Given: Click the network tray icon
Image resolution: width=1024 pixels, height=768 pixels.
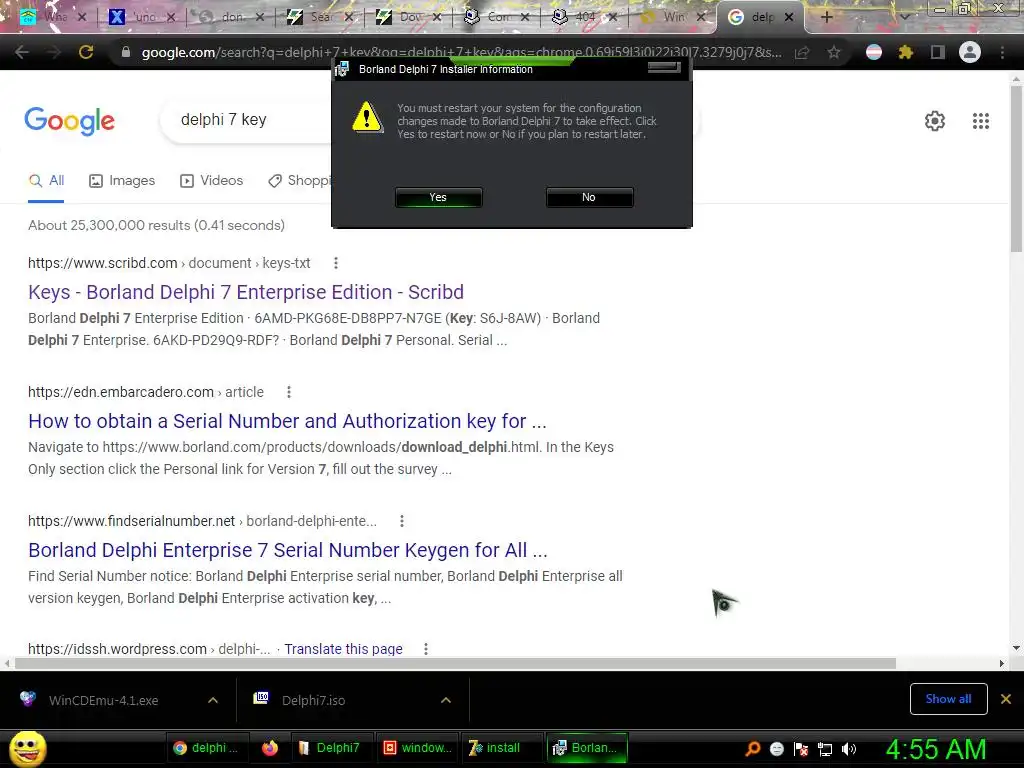Looking at the screenshot, I should [x=825, y=749].
